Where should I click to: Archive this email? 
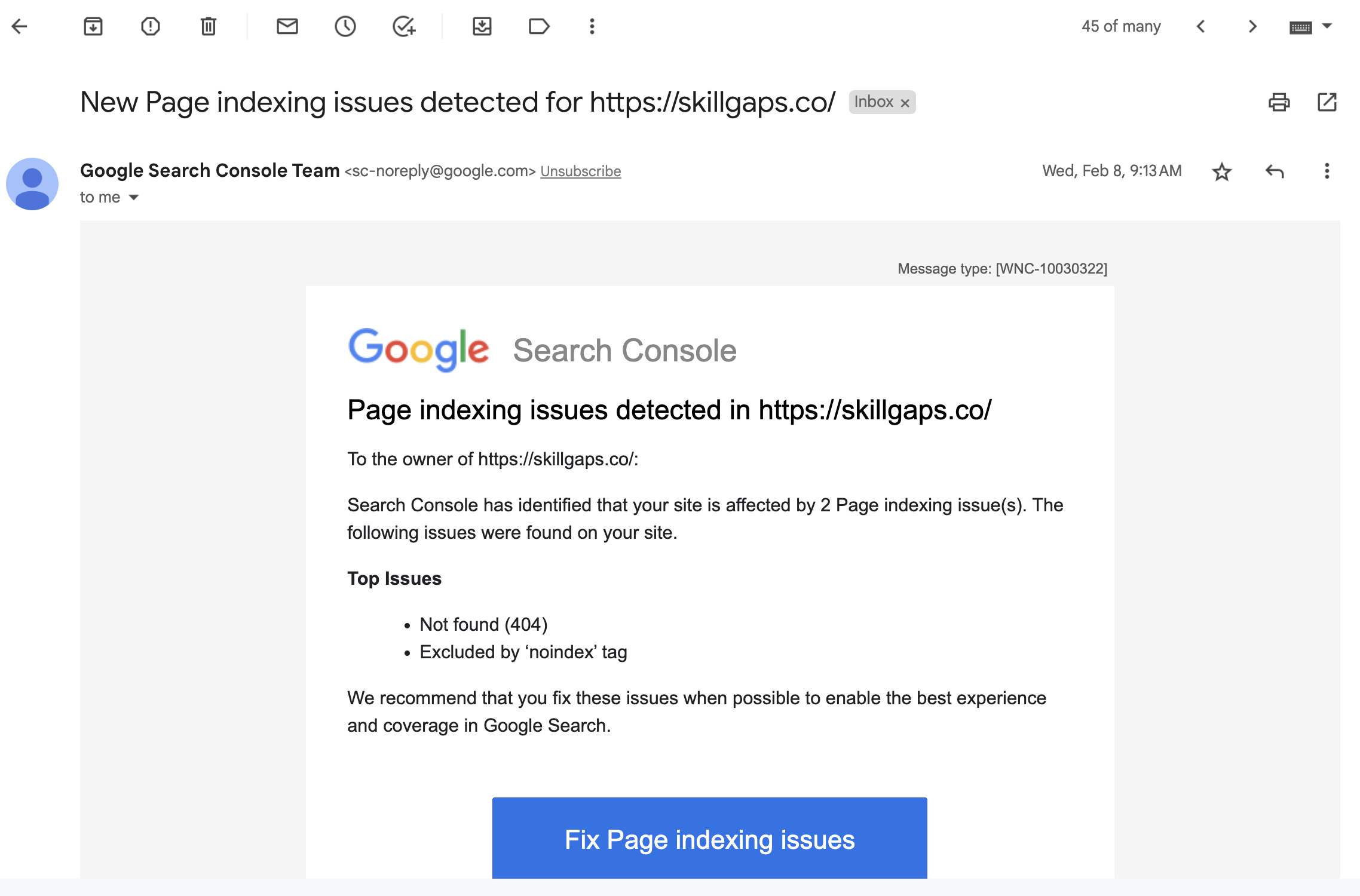point(93,26)
